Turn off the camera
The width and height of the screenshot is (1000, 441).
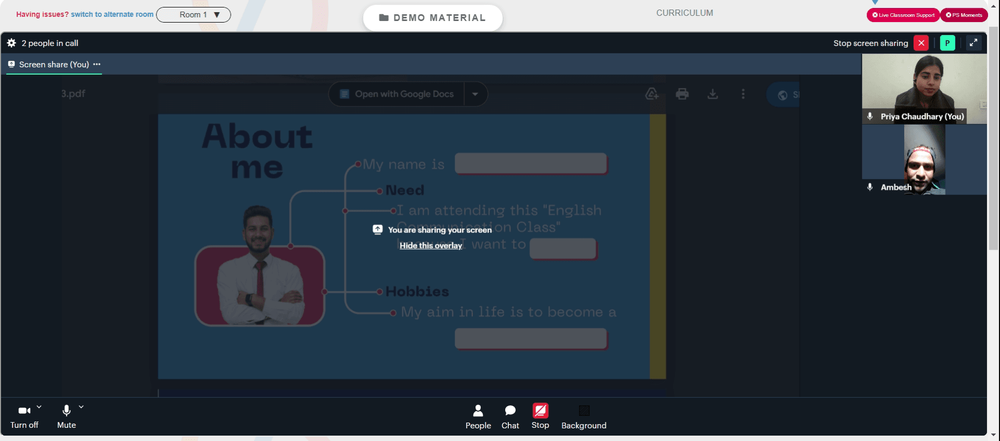(24, 417)
